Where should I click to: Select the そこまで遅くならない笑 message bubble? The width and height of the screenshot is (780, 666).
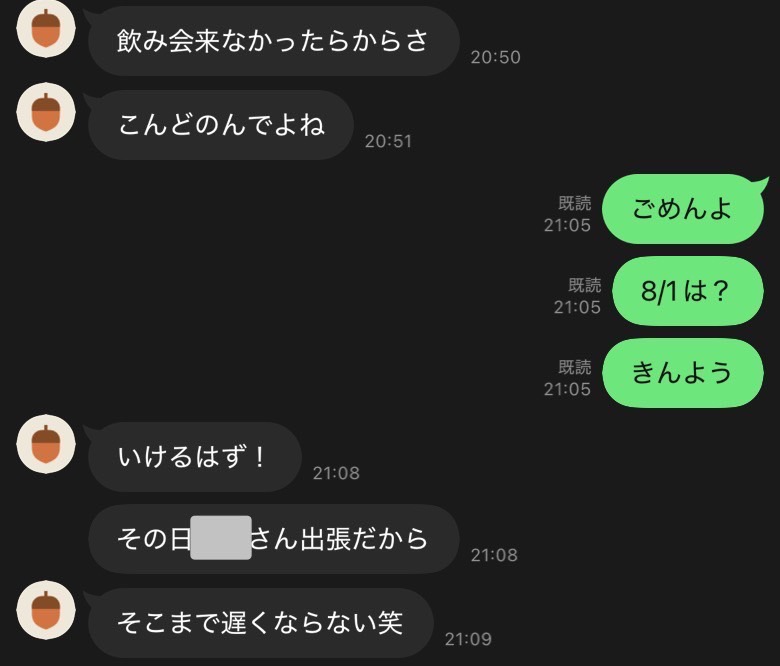click(x=261, y=623)
